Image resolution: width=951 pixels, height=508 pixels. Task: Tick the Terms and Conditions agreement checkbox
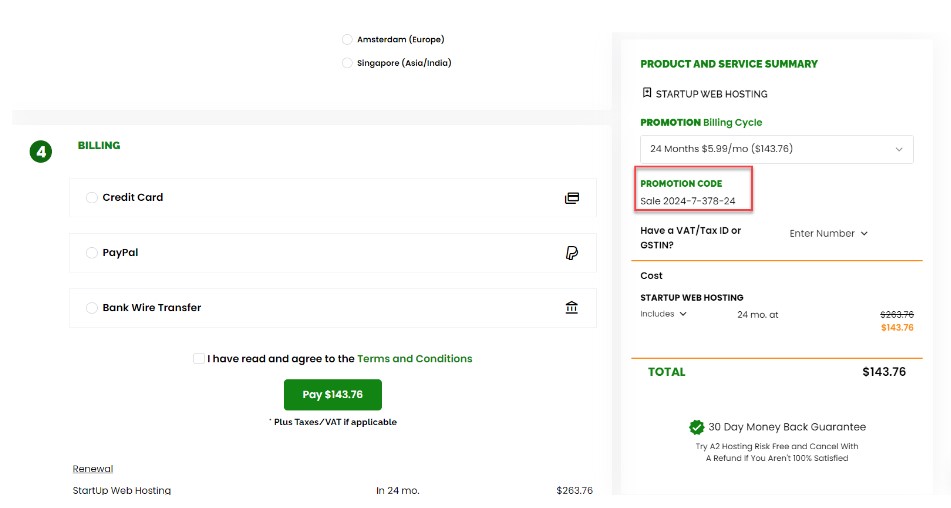199,358
